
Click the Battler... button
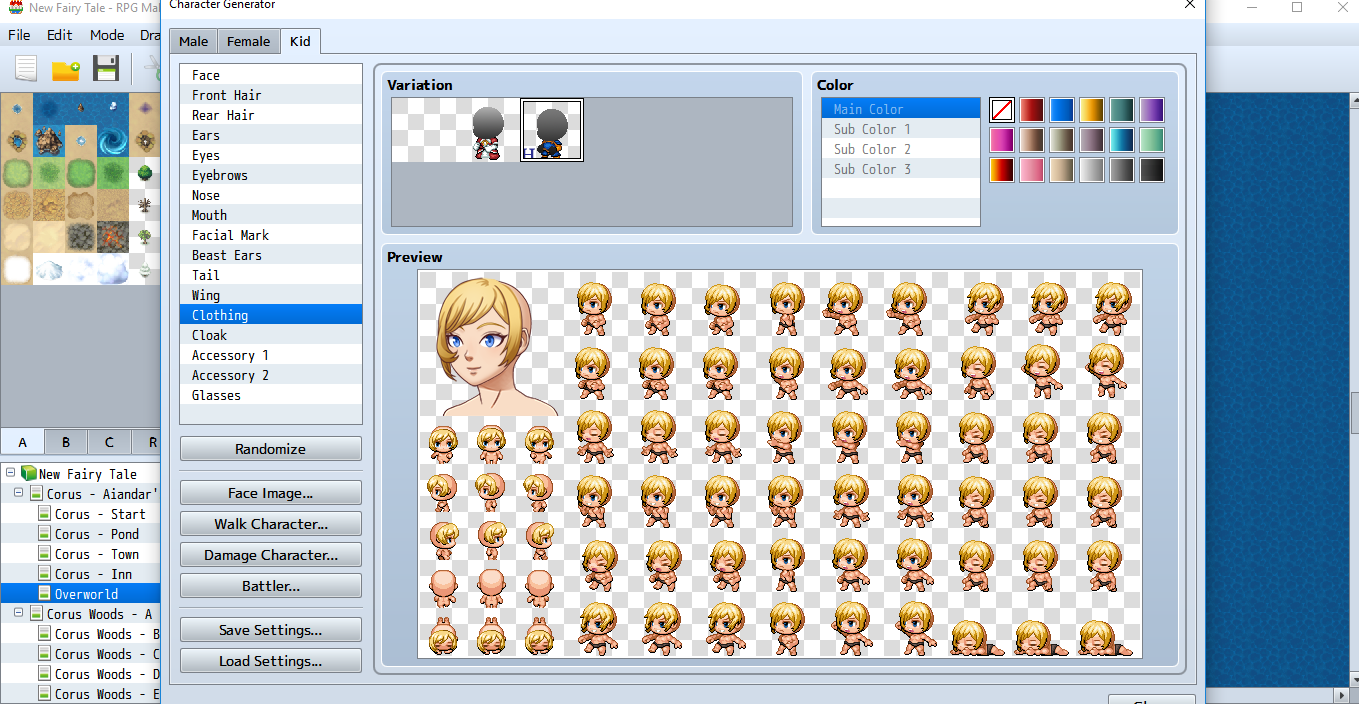[271, 586]
